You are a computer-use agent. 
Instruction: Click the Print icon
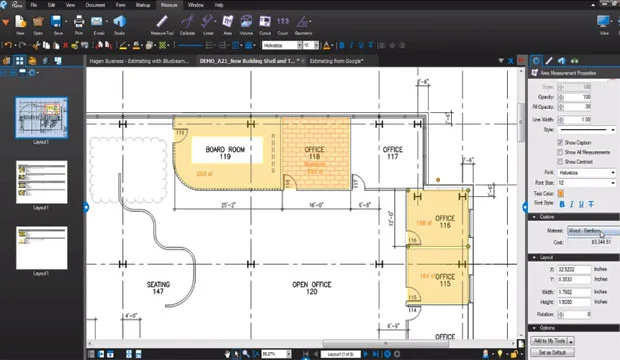(79, 22)
